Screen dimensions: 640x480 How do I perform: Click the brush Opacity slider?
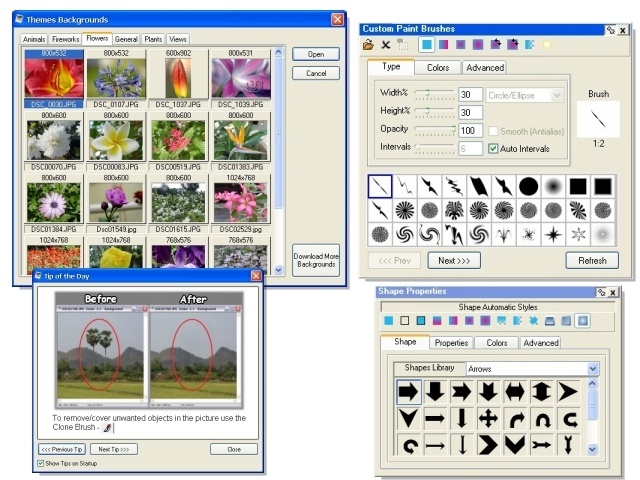coord(435,130)
